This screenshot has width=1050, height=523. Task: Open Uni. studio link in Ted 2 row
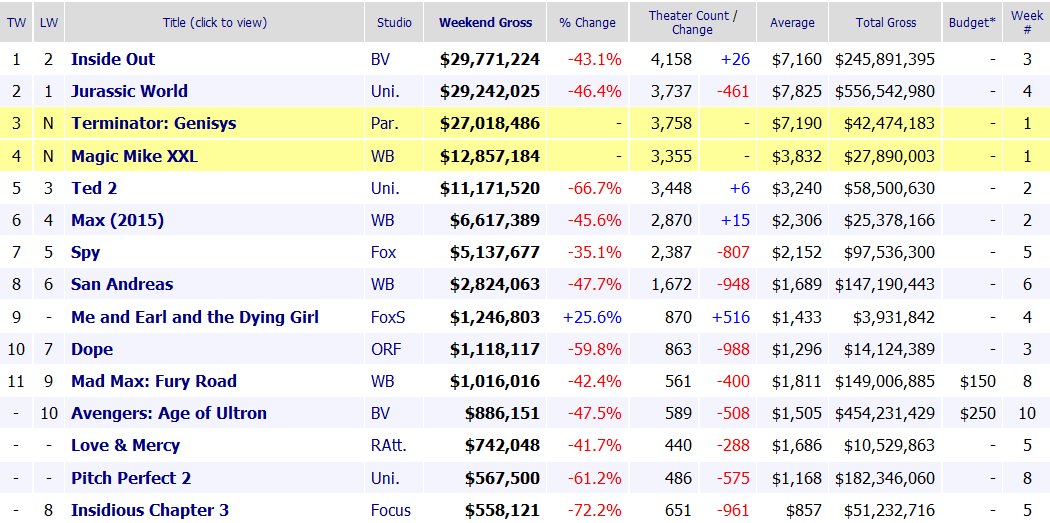click(385, 188)
